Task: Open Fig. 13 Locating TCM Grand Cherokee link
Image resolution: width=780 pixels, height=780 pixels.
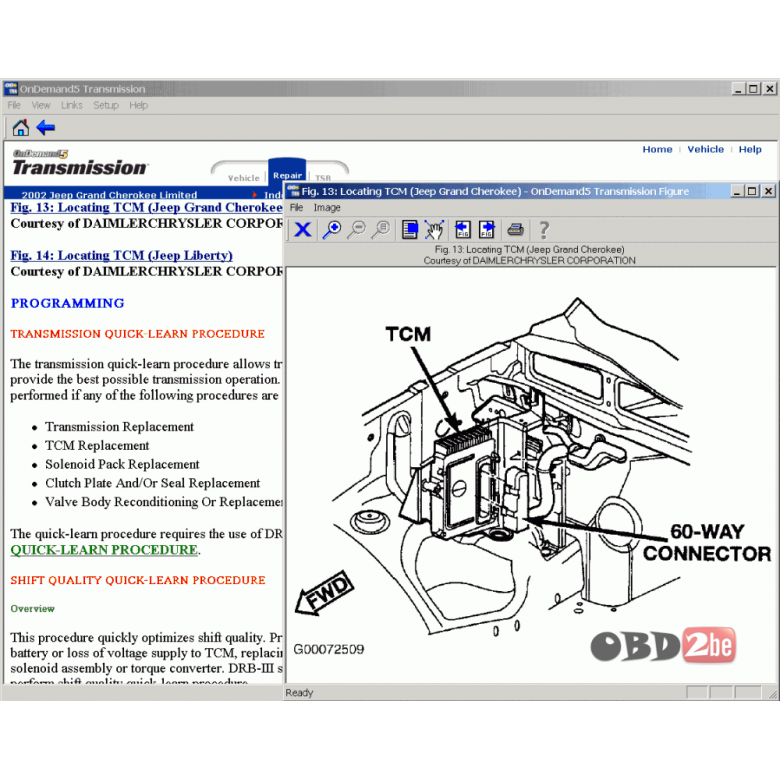Action: click(x=146, y=207)
